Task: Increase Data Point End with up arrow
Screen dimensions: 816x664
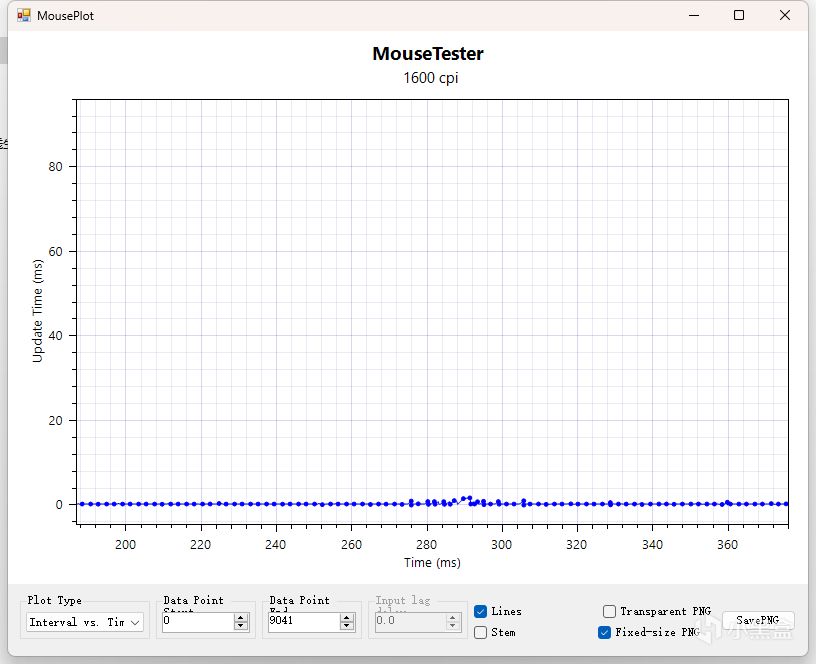Action: pos(347,618)
